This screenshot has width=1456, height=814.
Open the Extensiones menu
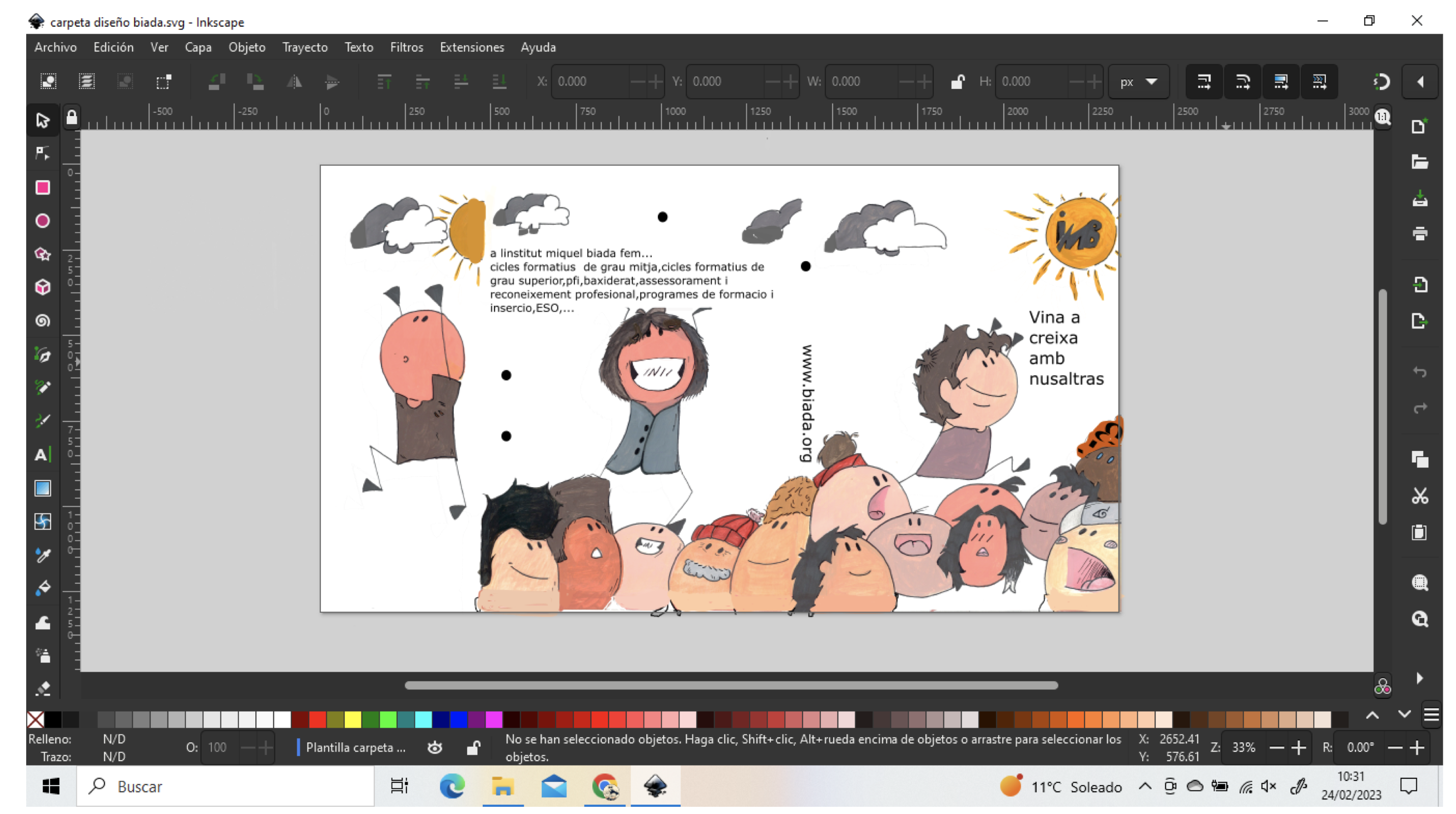472,47
